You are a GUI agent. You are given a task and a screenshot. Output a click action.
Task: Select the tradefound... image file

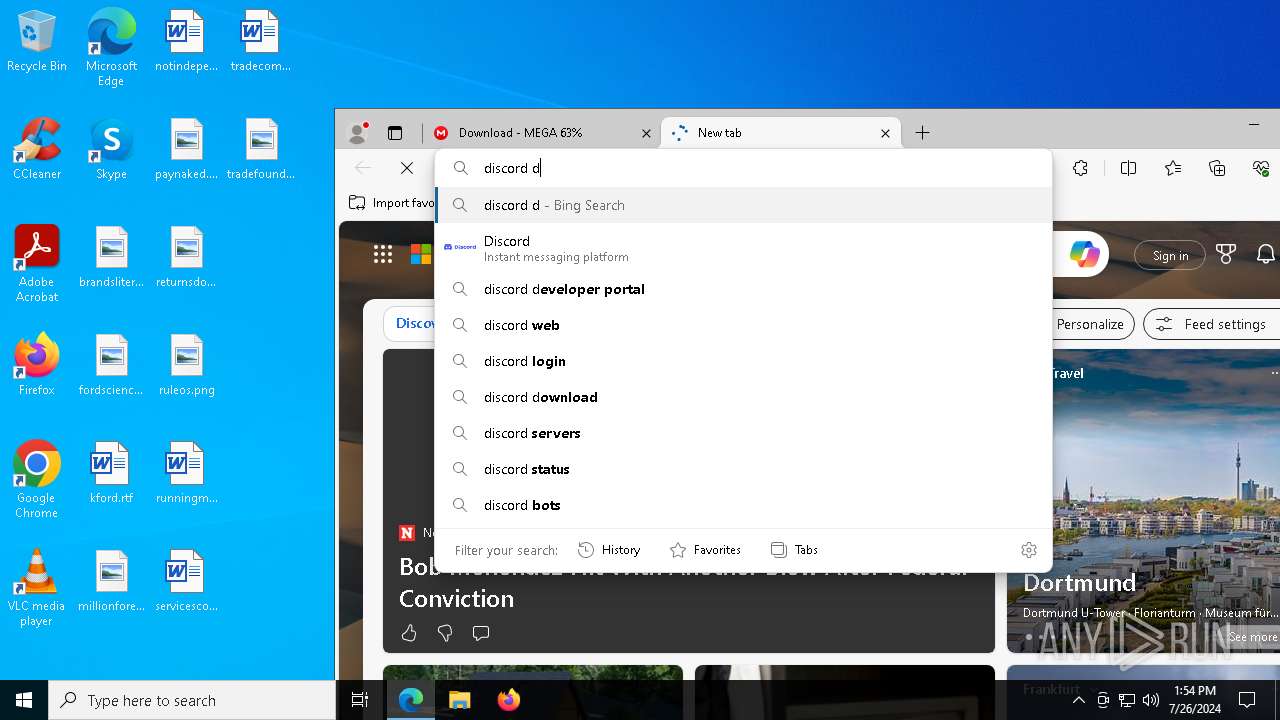(260, 150)
